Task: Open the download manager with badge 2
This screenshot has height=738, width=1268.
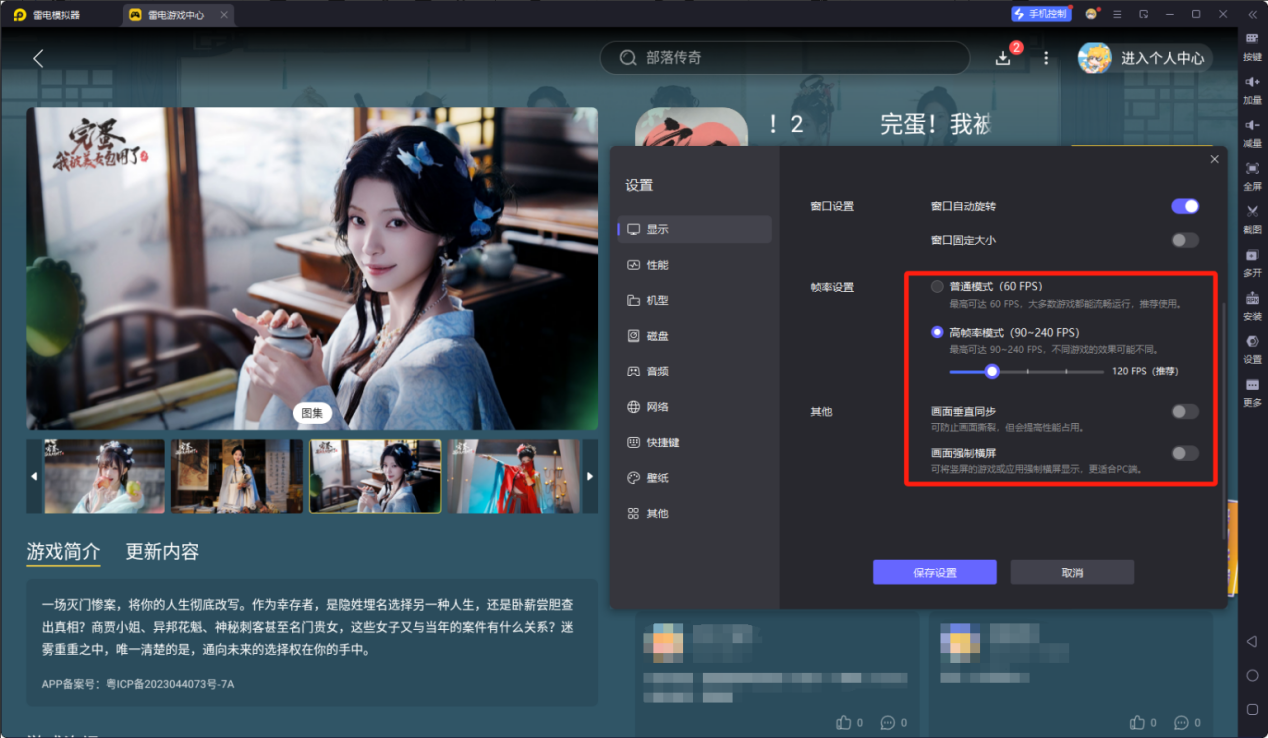Action: pos(1003,58)
